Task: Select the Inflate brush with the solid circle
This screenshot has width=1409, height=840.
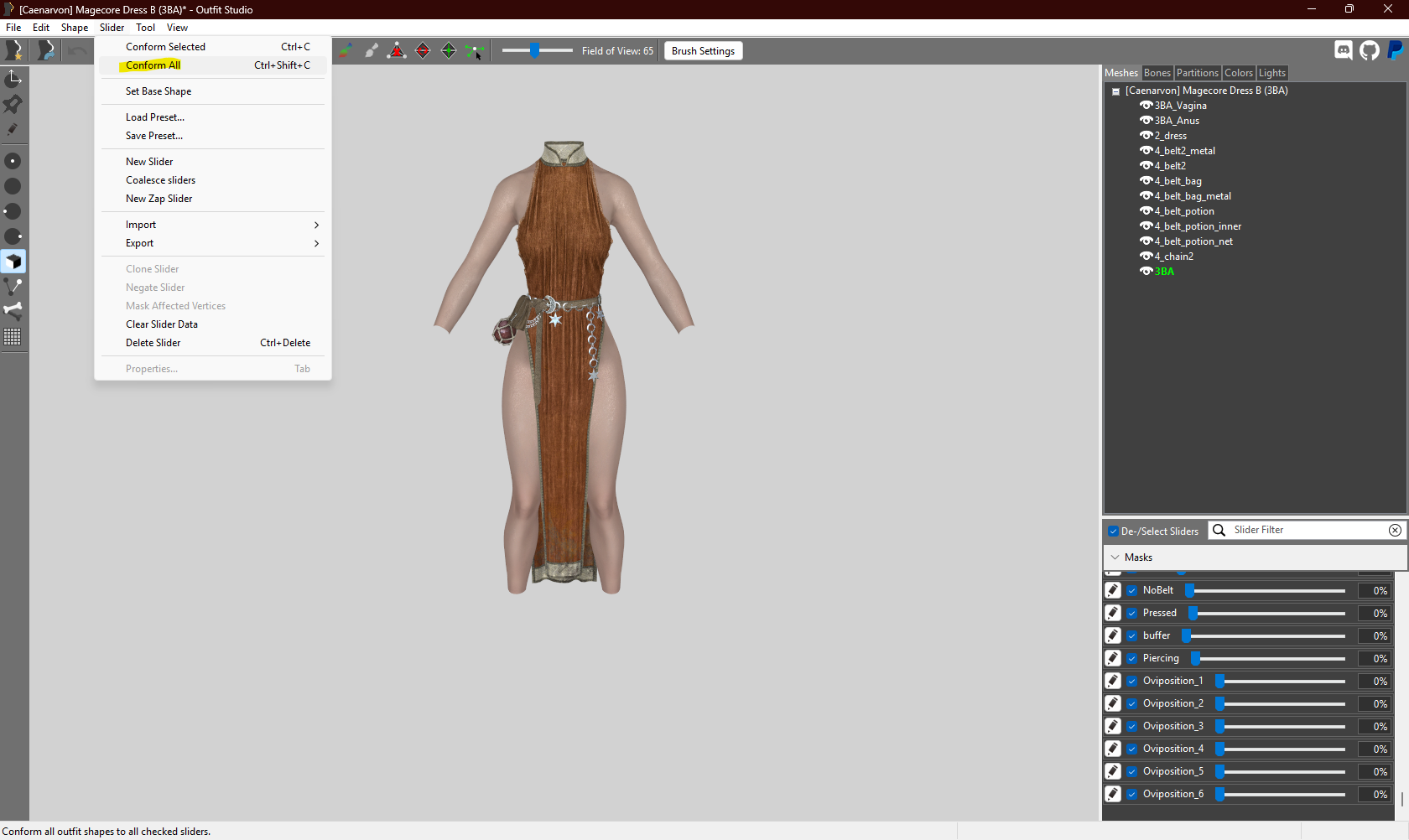Action: [13, 186]
